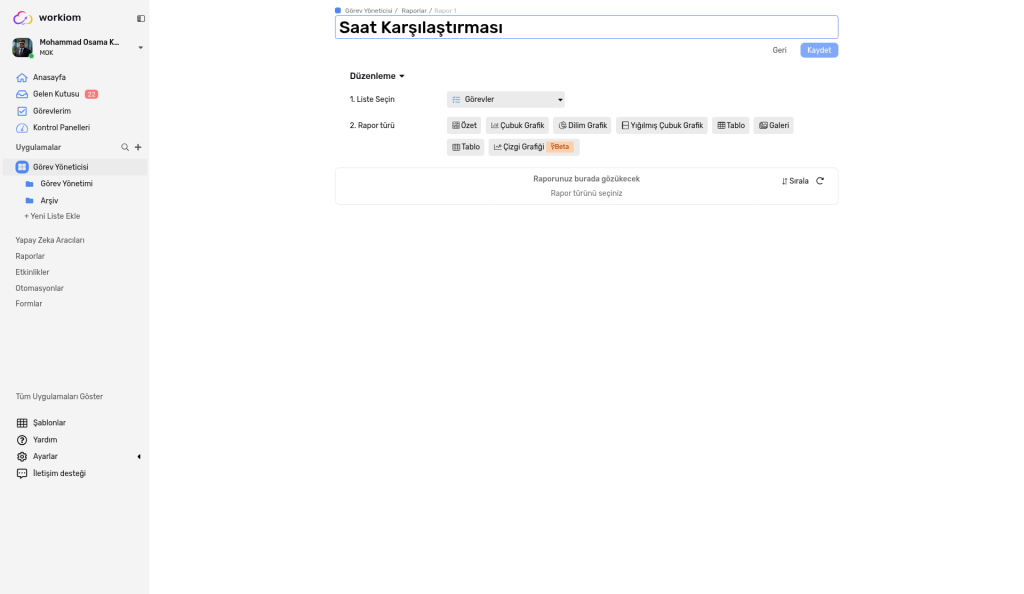1024x594 pixels.
Task: Save the report with Kaydet
Action: (819, 50)
